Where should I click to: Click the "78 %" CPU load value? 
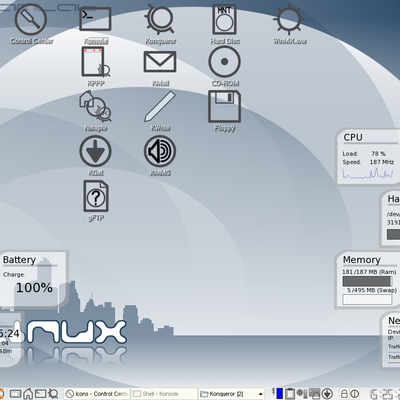pyautogui.click(x=378, y=154)
